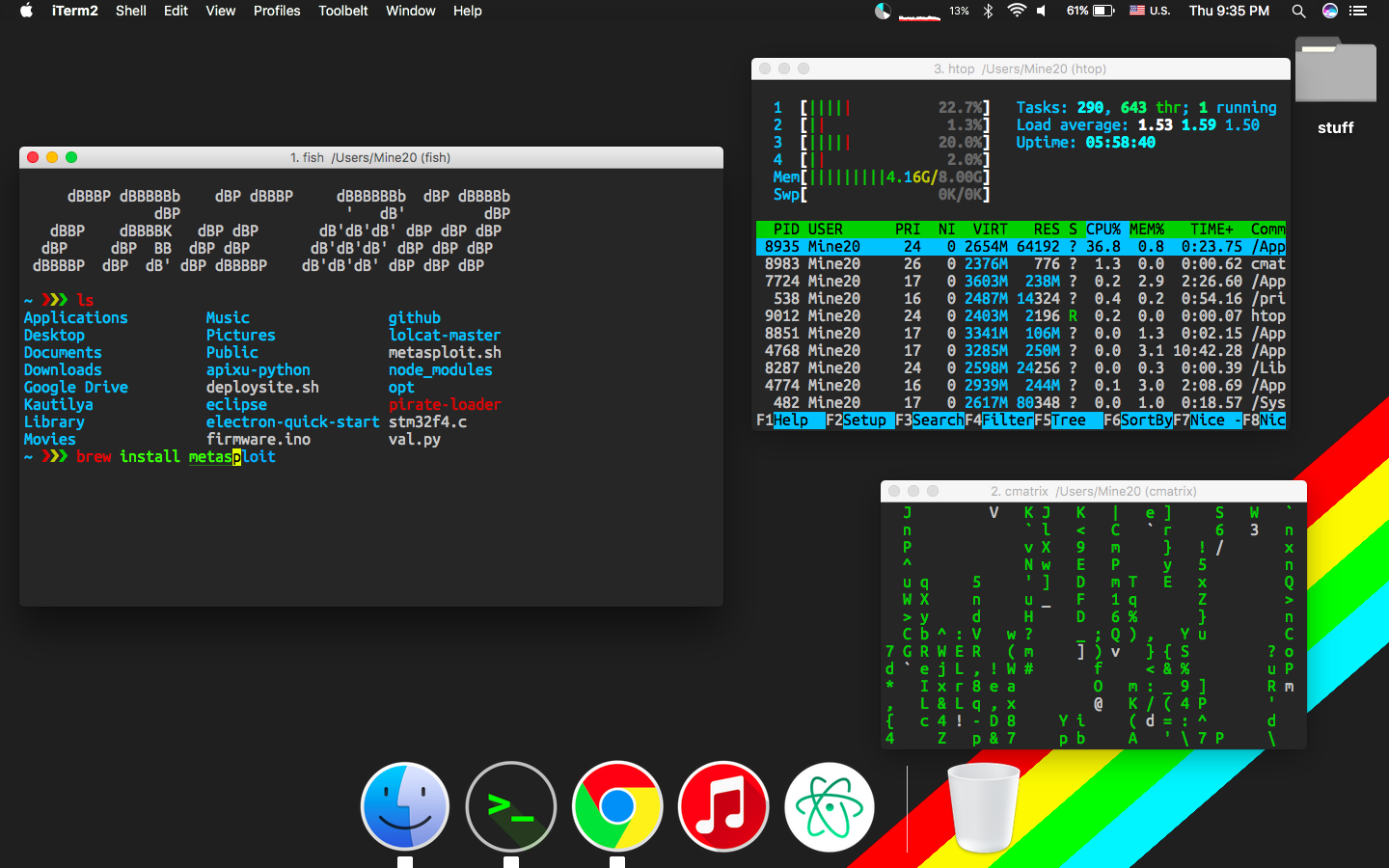Open the Shell menu
This screenshot has height=868, width=1389.
tap(131, 11)
